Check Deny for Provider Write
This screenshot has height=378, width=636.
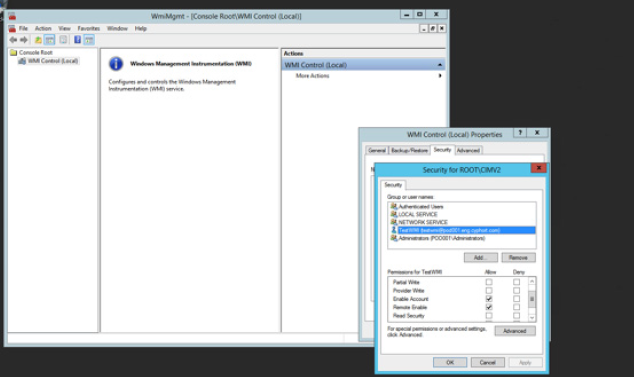516,290
